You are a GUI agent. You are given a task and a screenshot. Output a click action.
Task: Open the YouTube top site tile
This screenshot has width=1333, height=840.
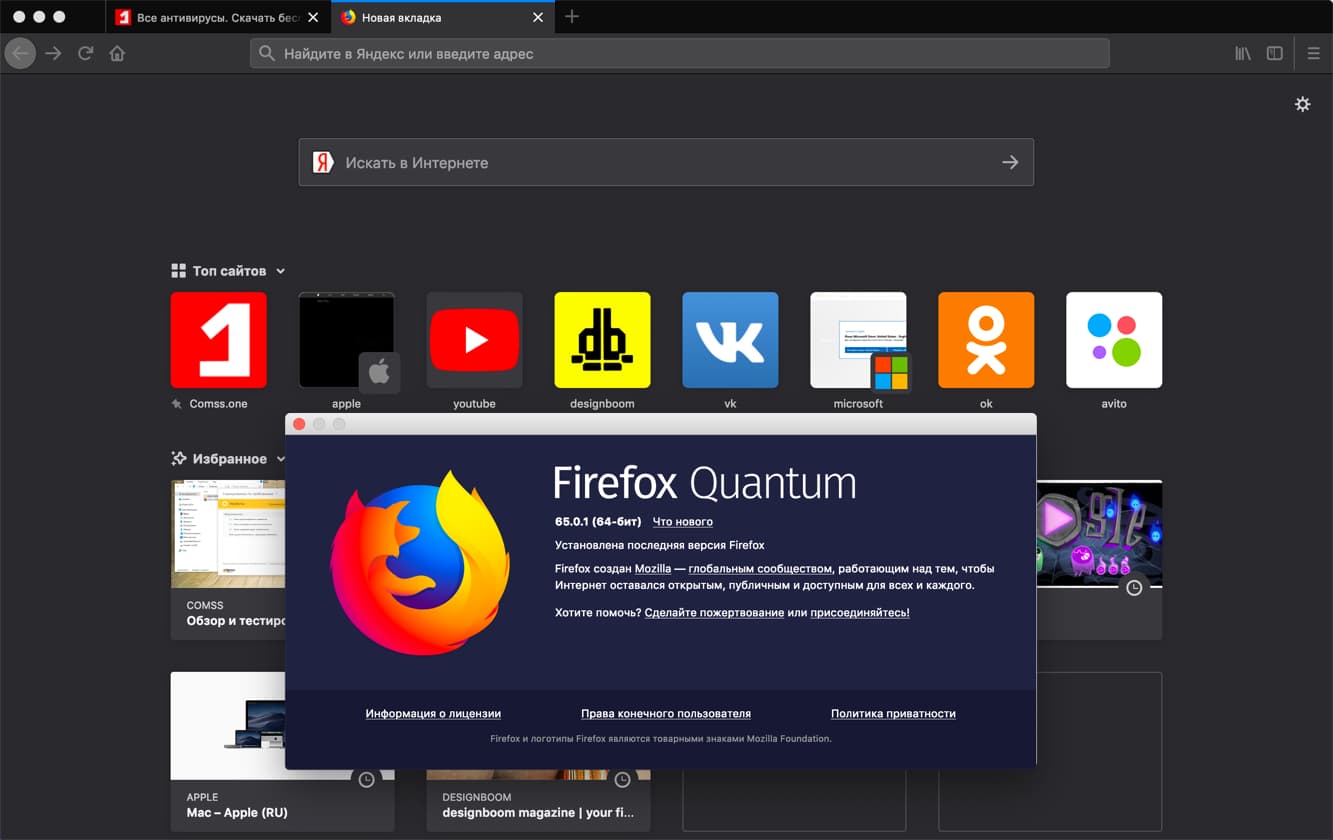(x=474, y=340)
